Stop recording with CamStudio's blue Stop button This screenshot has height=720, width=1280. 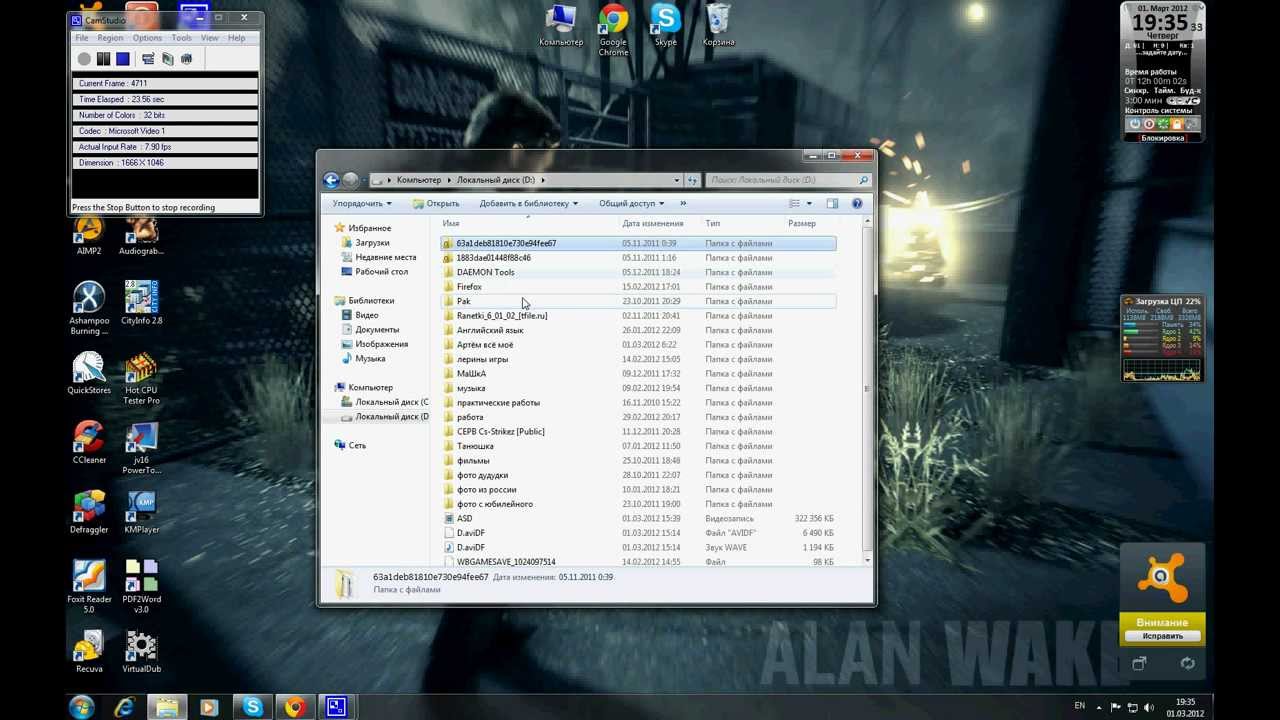pos(122,59)
